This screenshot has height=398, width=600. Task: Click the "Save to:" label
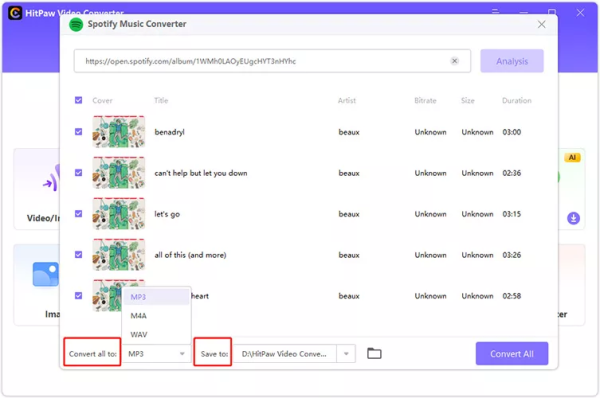214,354
